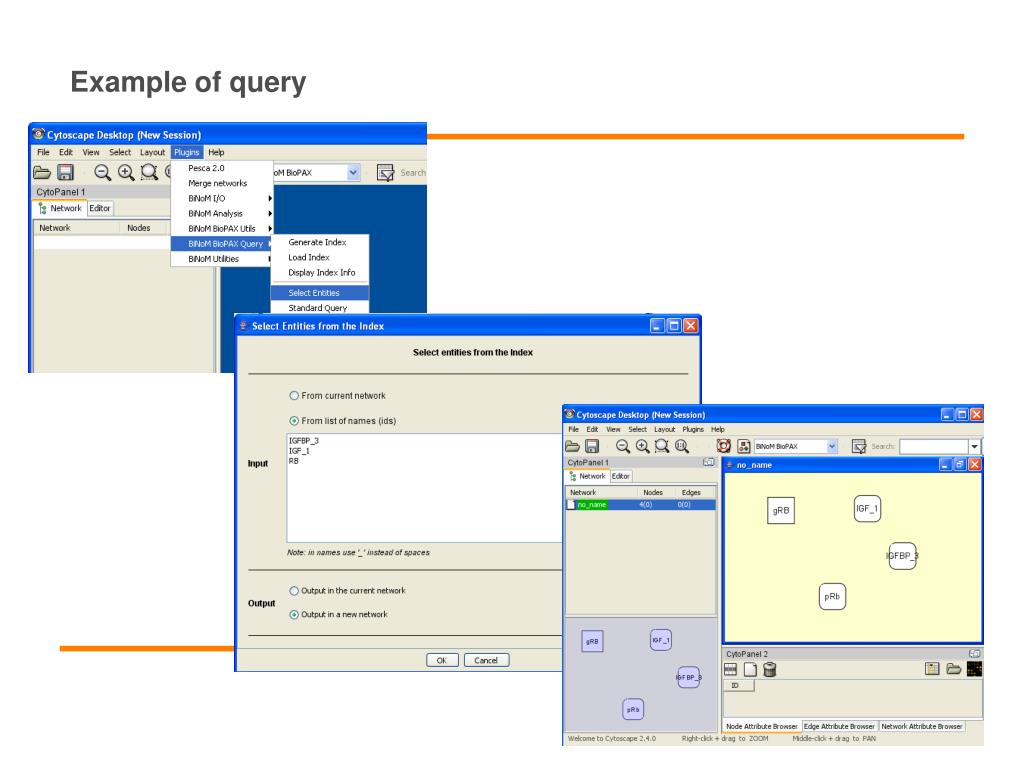Viewport: 1024px width, 768px height.
Task: Click Cancel in Select Entities dialog
Action: [486, 660]
